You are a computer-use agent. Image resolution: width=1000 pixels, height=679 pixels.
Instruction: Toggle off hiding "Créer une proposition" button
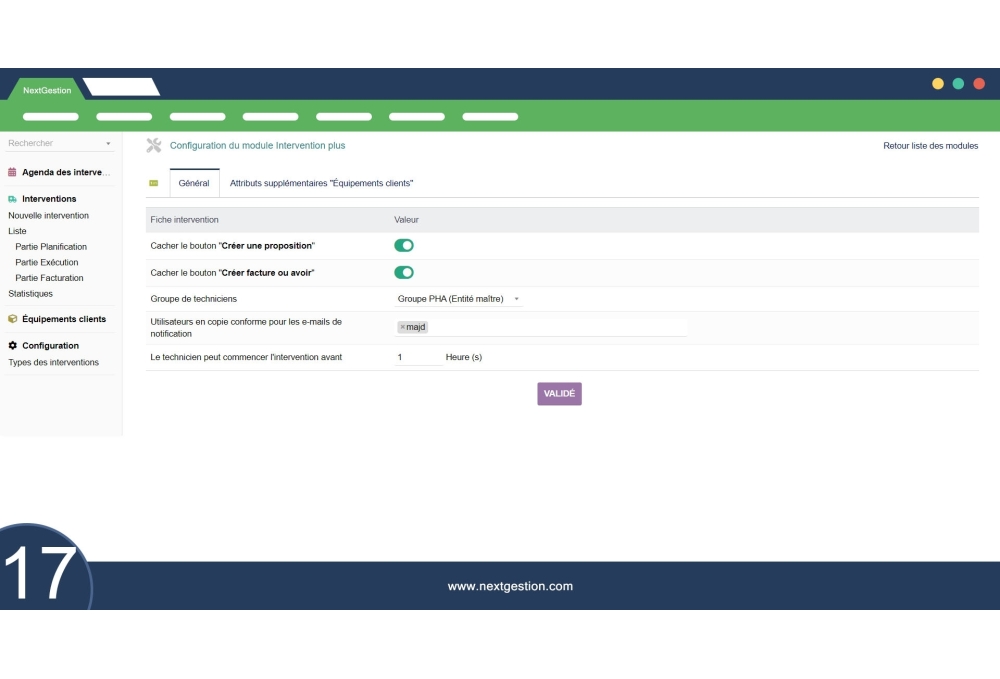pyautogui.click(x=404, y=246)
